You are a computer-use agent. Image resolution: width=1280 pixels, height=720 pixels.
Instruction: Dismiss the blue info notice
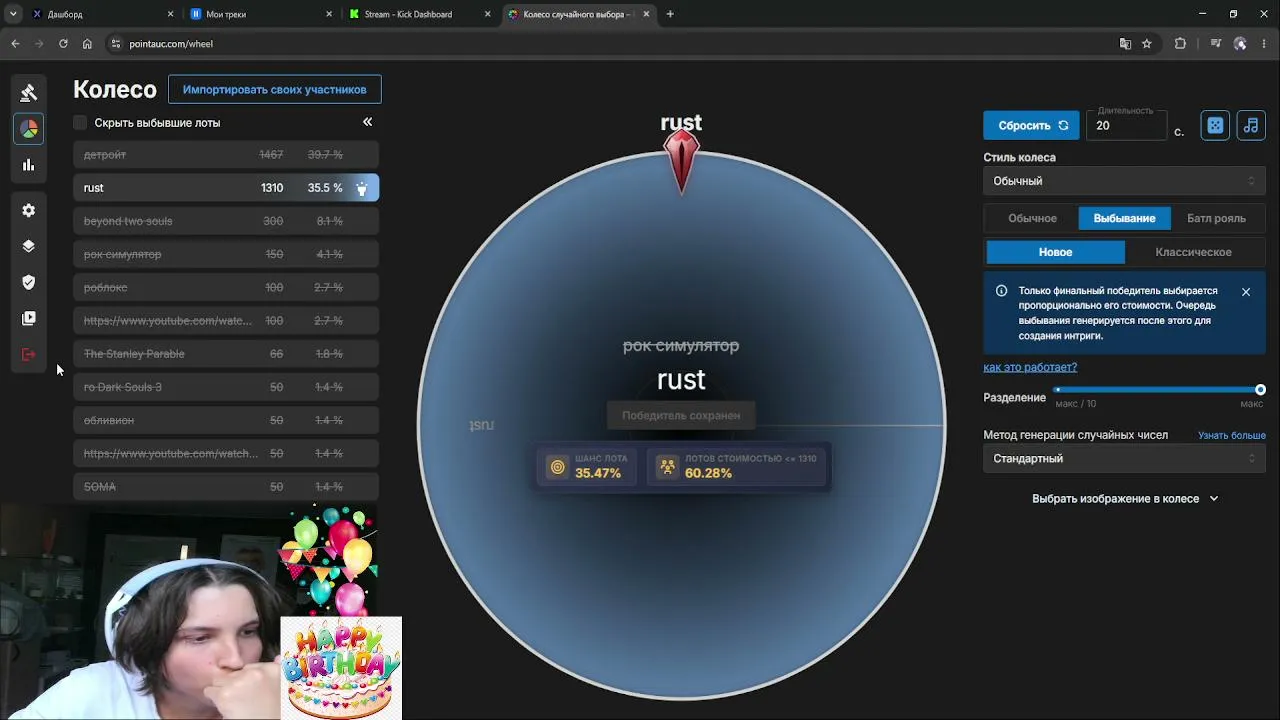[x=1246, y=292]
